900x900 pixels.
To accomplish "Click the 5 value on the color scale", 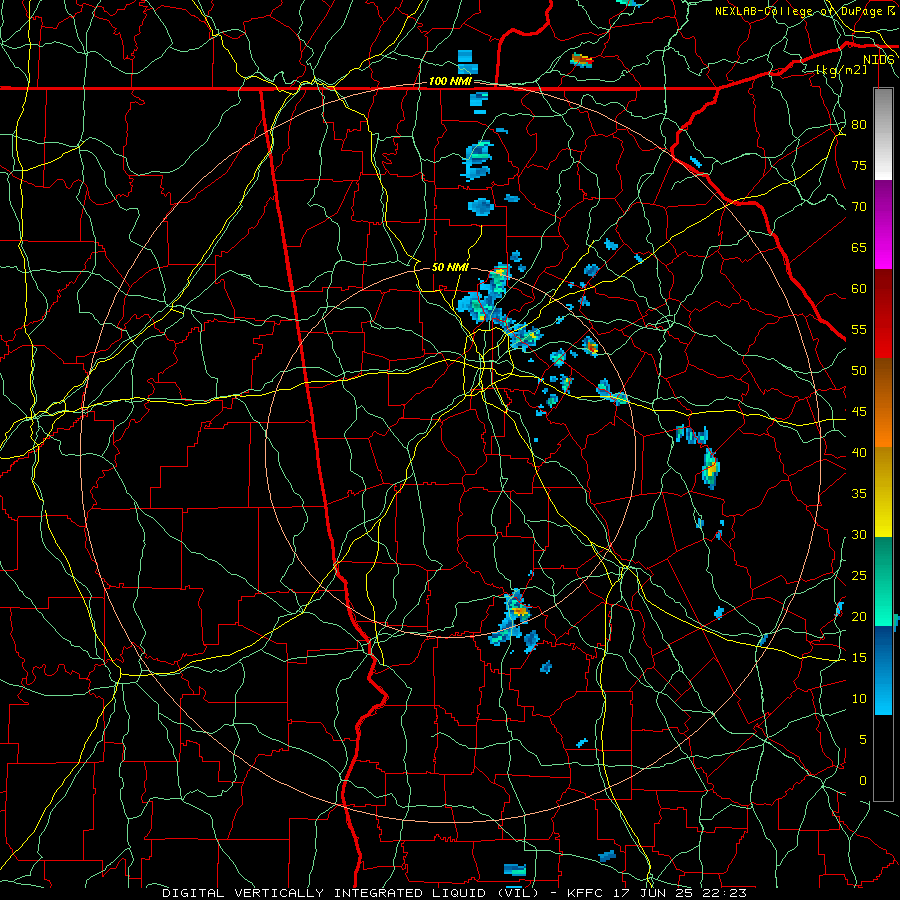I will tap(863, 740).
